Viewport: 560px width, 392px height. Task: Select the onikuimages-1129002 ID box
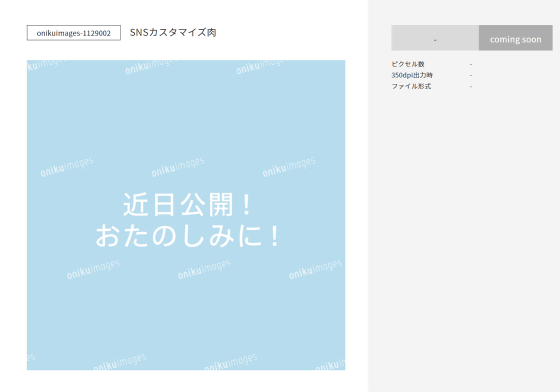[x=74, y=33]
